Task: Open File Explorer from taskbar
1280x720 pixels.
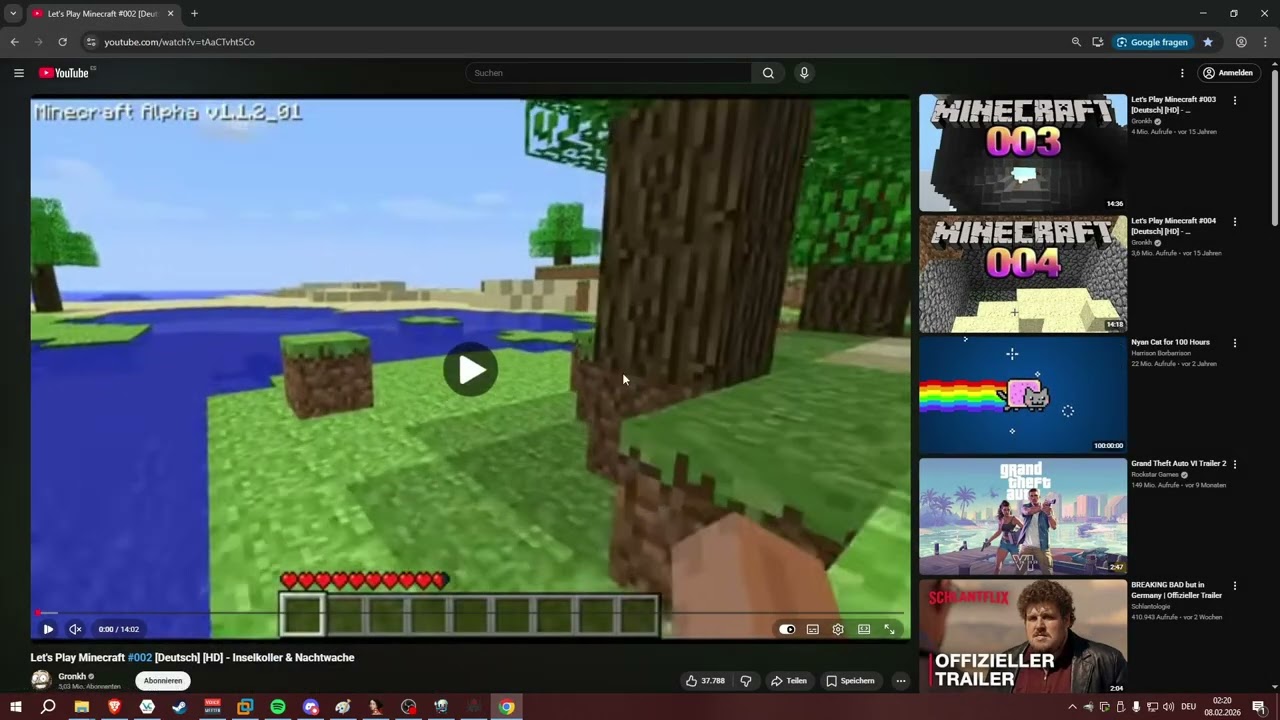Action: click(82, 707)
